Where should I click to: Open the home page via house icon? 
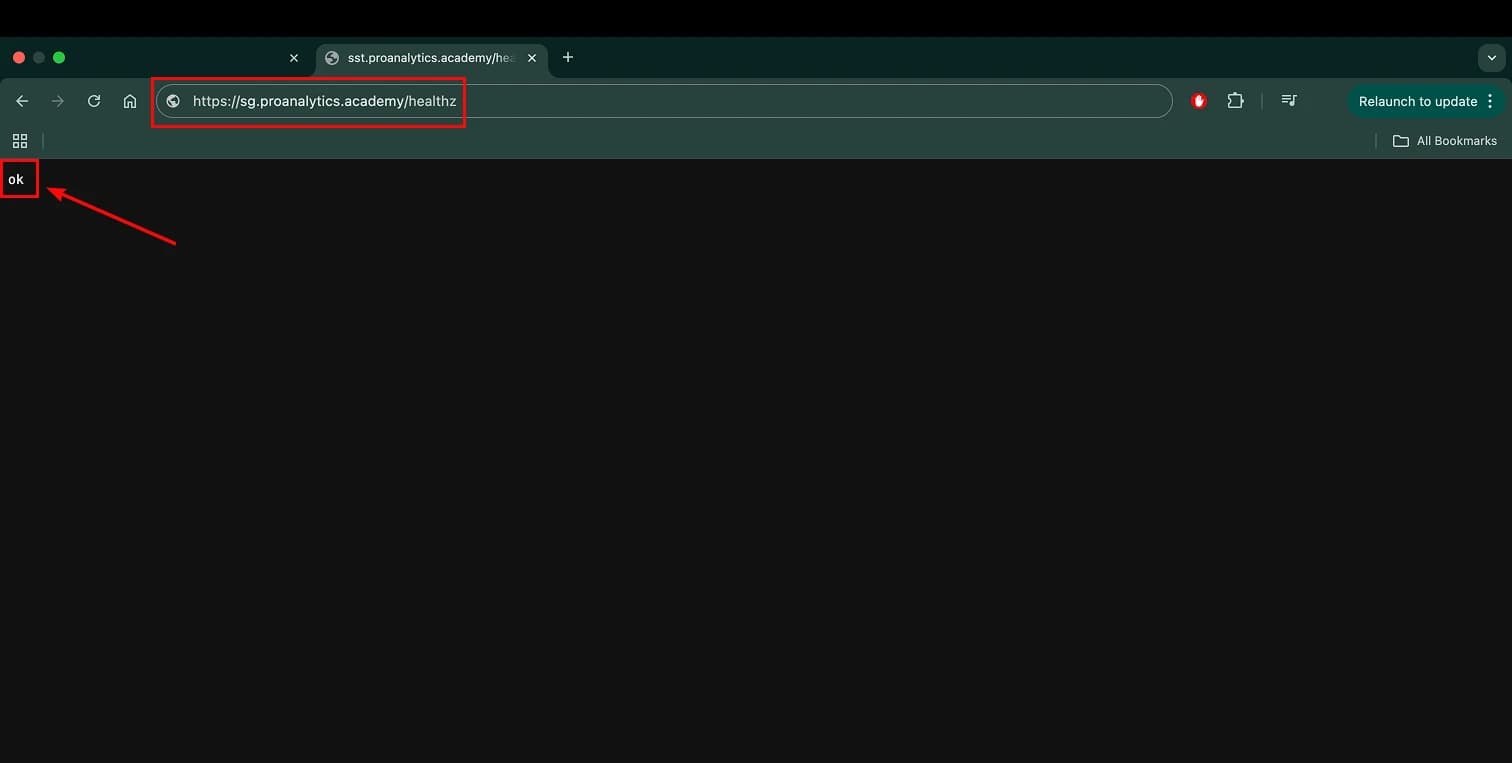130,101
